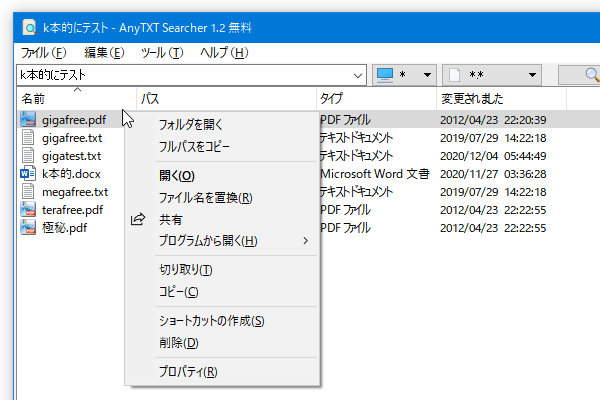Sort by the 名前 column header
Image resolution: width=600 pixels, height=400 pixels.
click(77, 99)
